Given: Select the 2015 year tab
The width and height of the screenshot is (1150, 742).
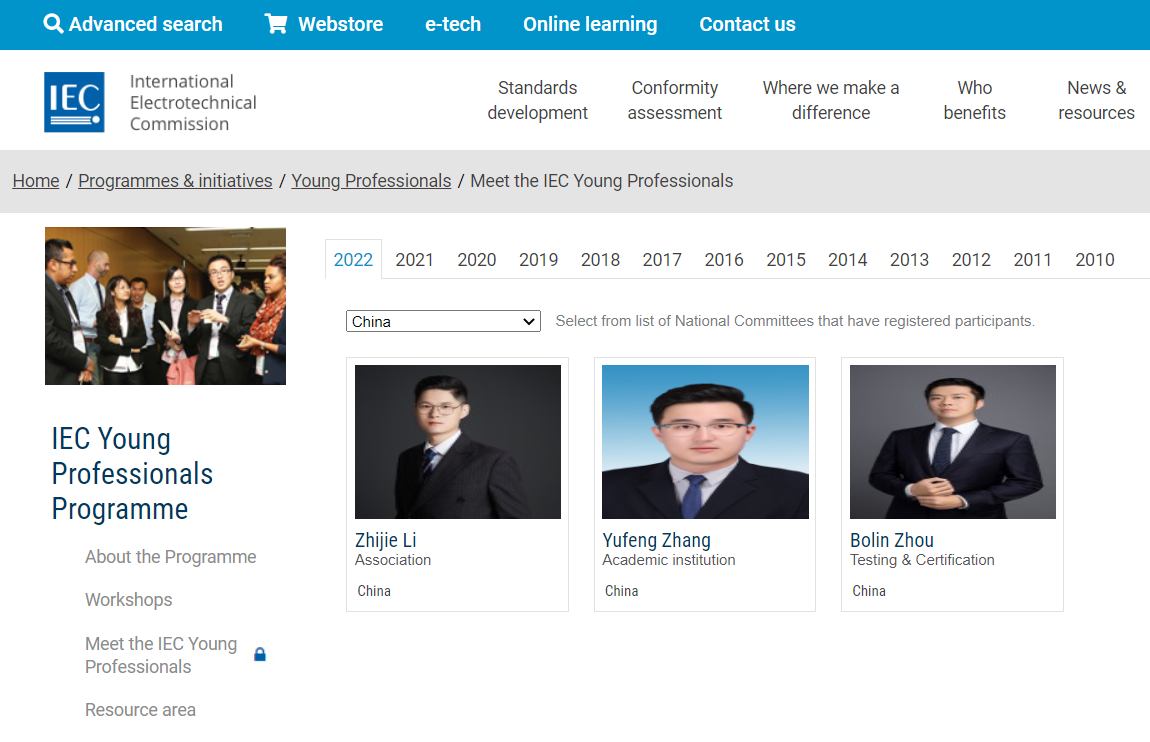Looking at the screenshot, I should (x=785, y=260).
